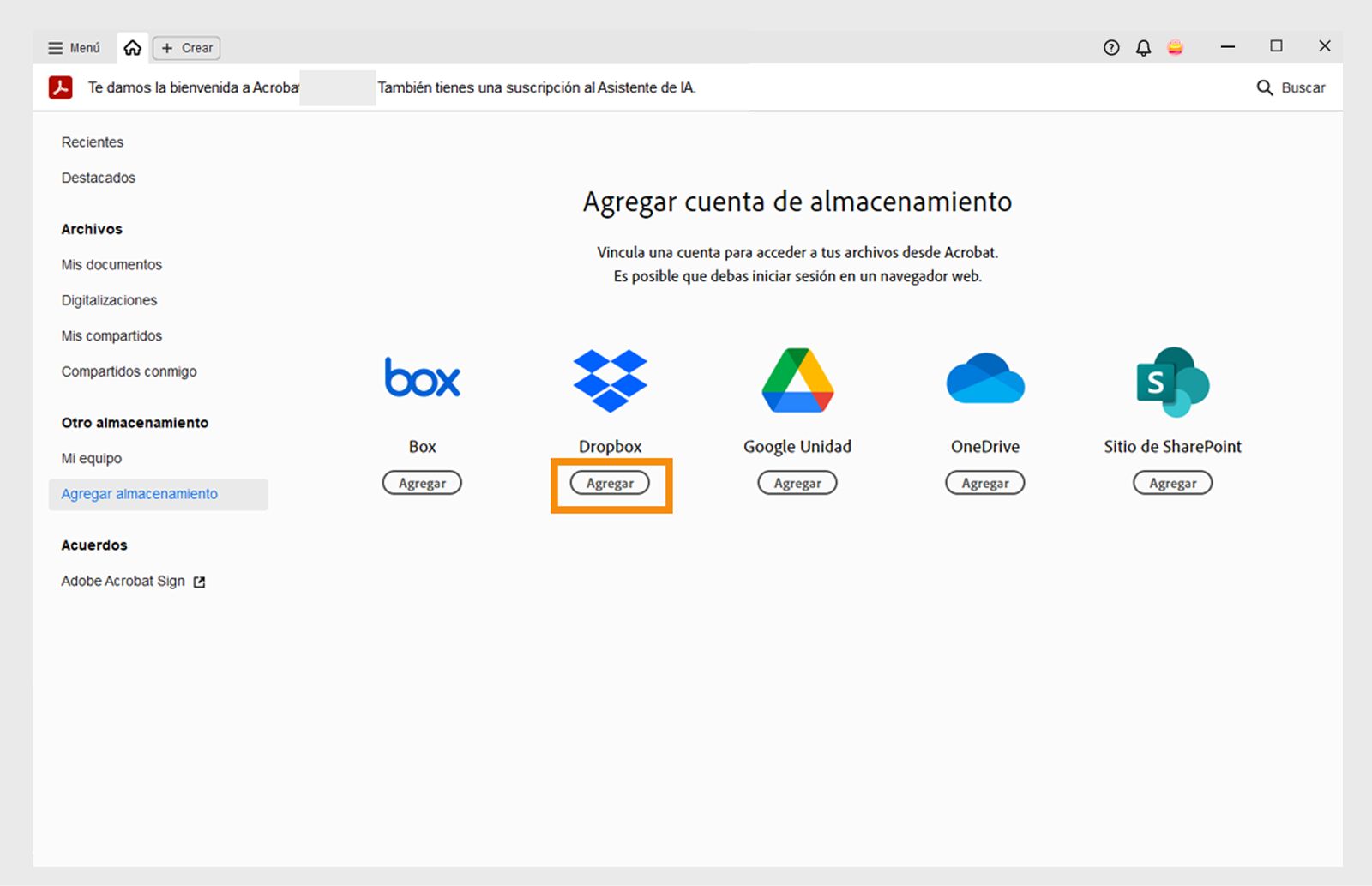
Task: Open Mis documentos from the sidebar
Action: point(111,264)
